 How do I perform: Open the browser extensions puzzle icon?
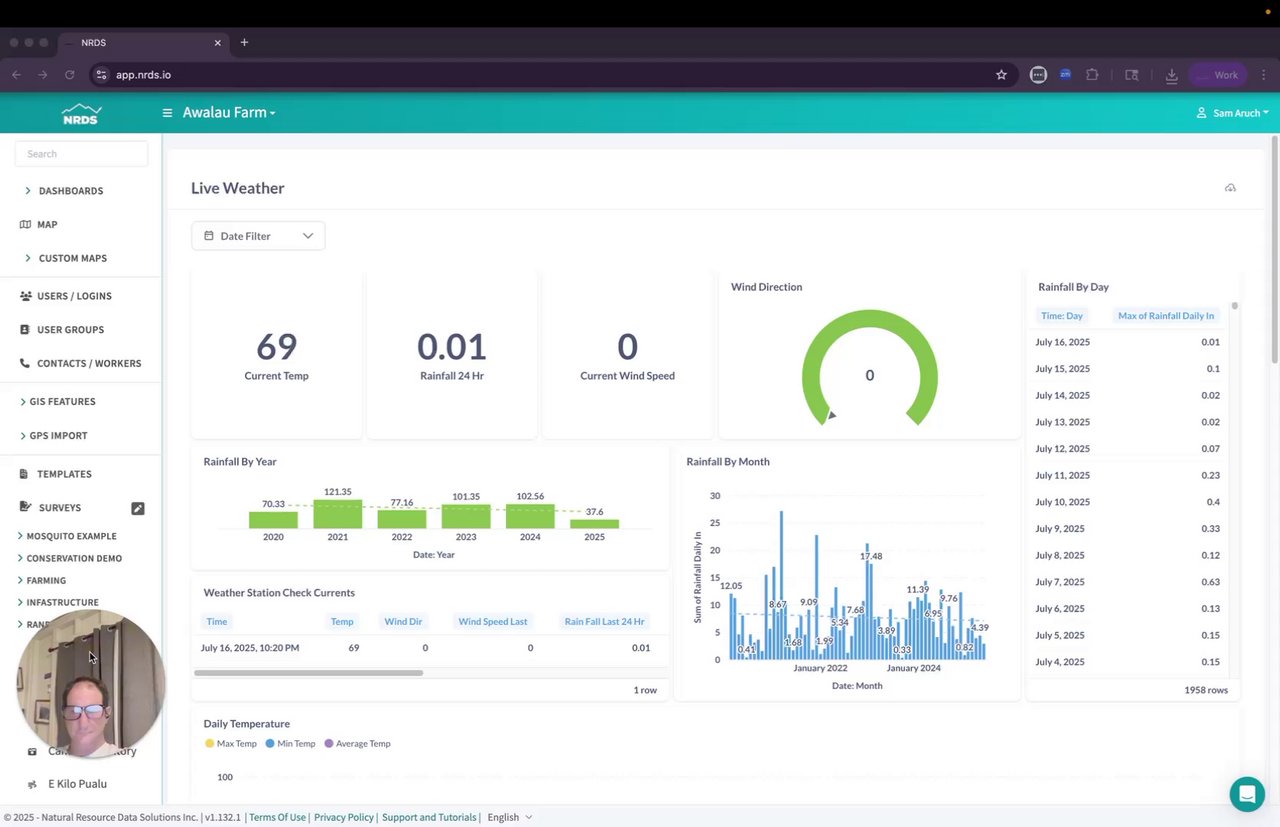point(1092,75)
